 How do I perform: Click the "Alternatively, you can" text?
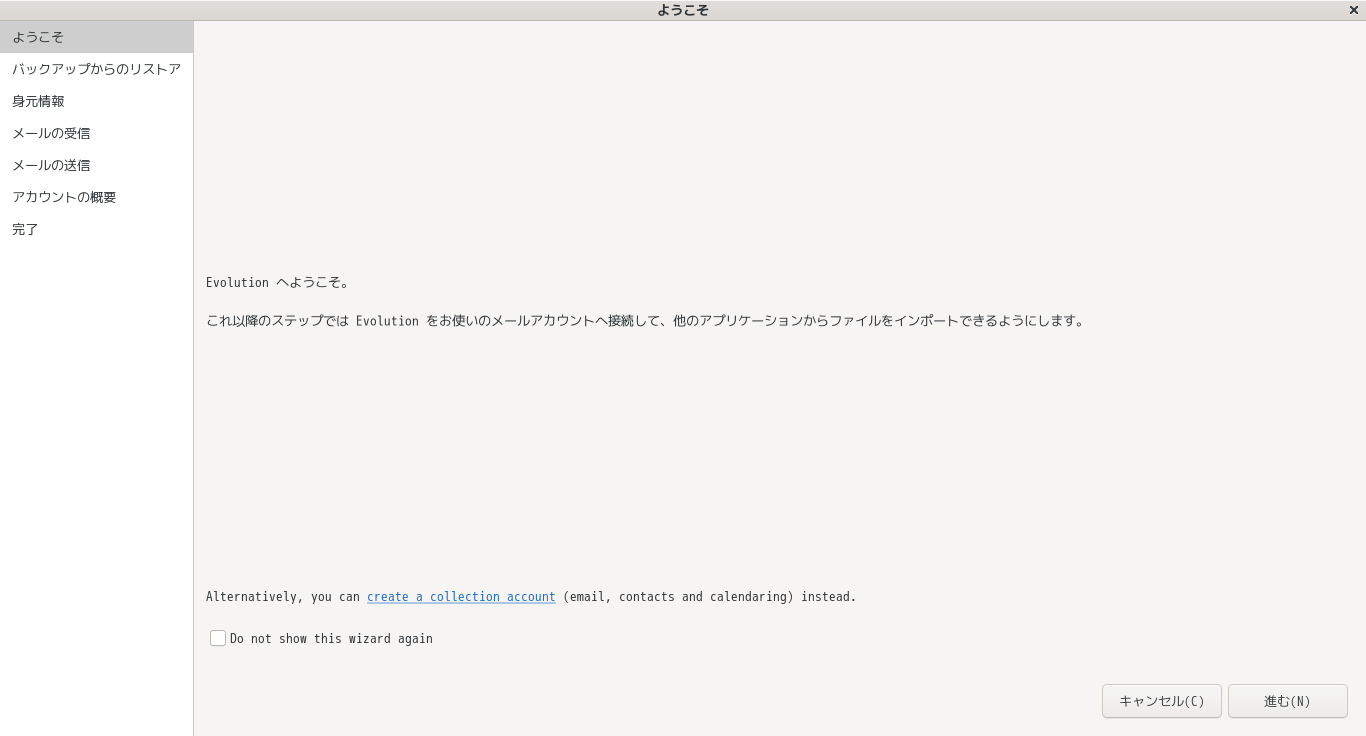[x=283, y=597]
